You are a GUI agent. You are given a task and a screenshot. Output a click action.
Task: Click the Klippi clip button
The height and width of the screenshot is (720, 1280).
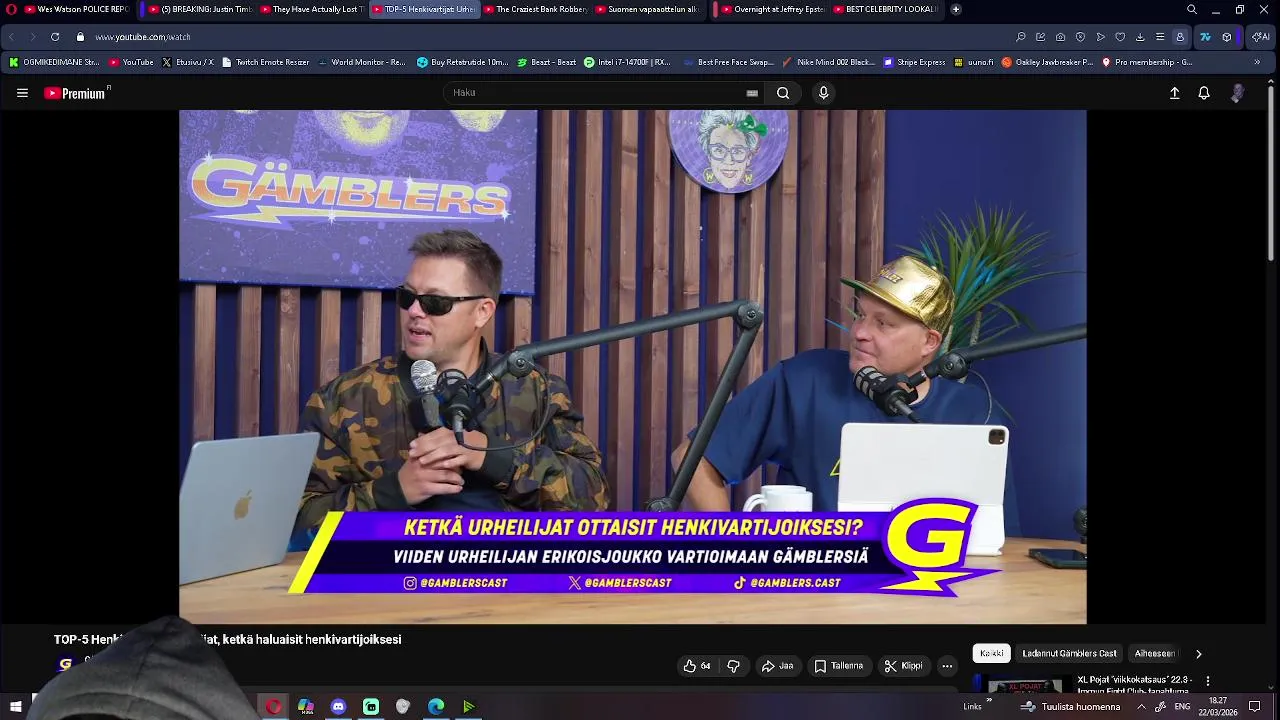coord(903,666)
